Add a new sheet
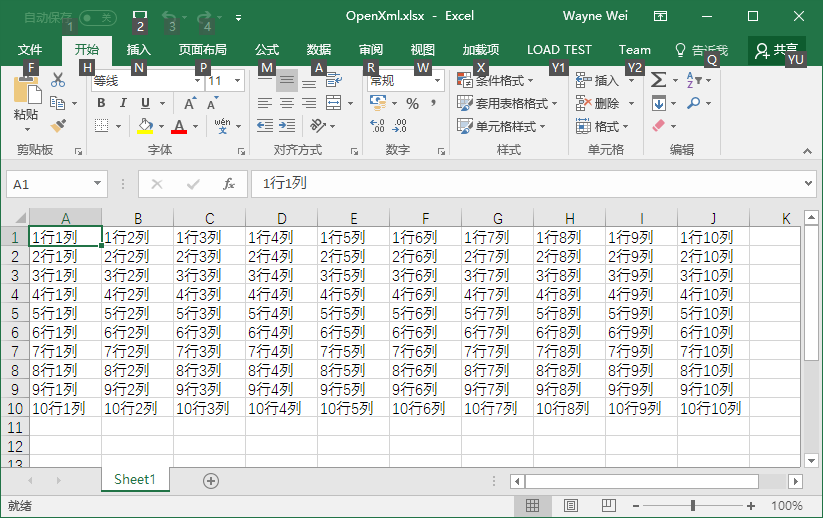Viewport: 823px width, 518px height. (211, 481)
